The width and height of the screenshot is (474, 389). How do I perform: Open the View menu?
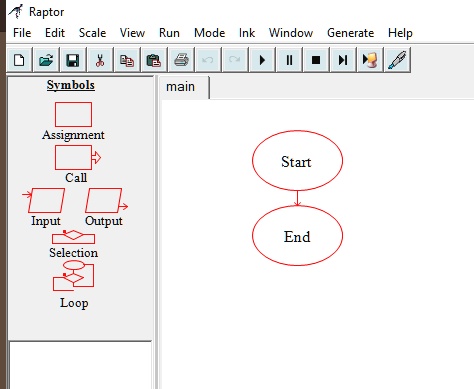(132, 33)
